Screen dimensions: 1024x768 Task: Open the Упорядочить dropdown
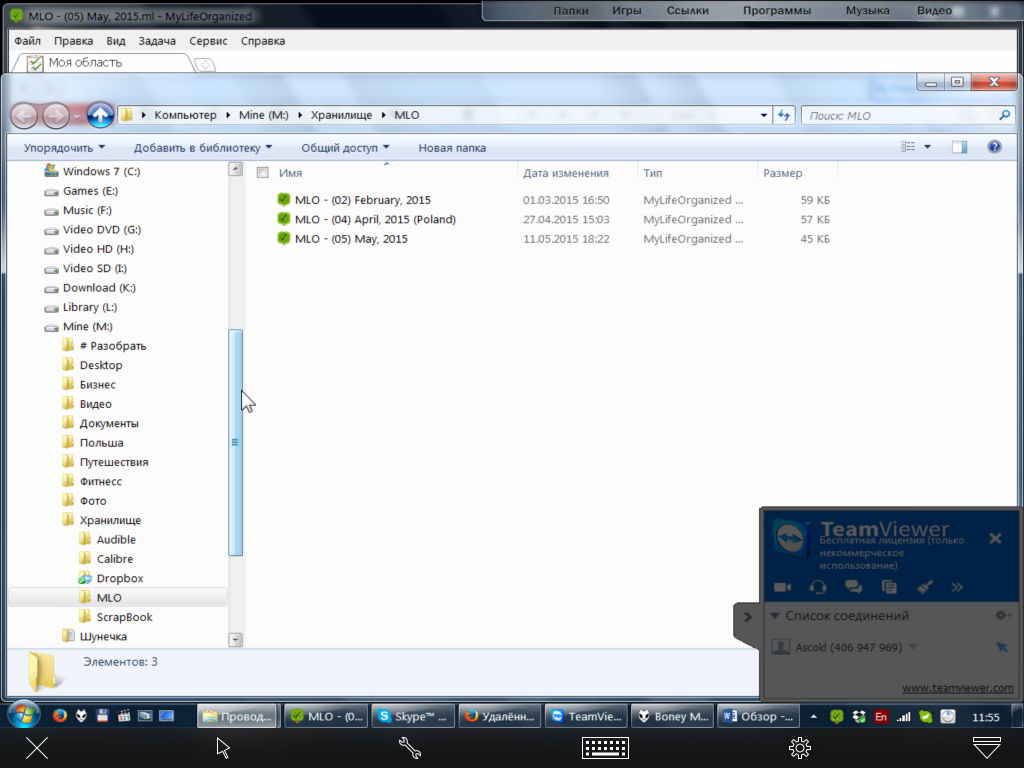(x=65, y=148)
